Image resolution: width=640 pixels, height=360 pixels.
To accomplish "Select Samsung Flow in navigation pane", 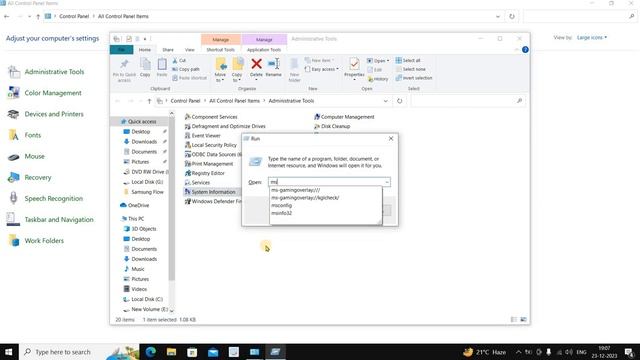I will tap(143, 192).
